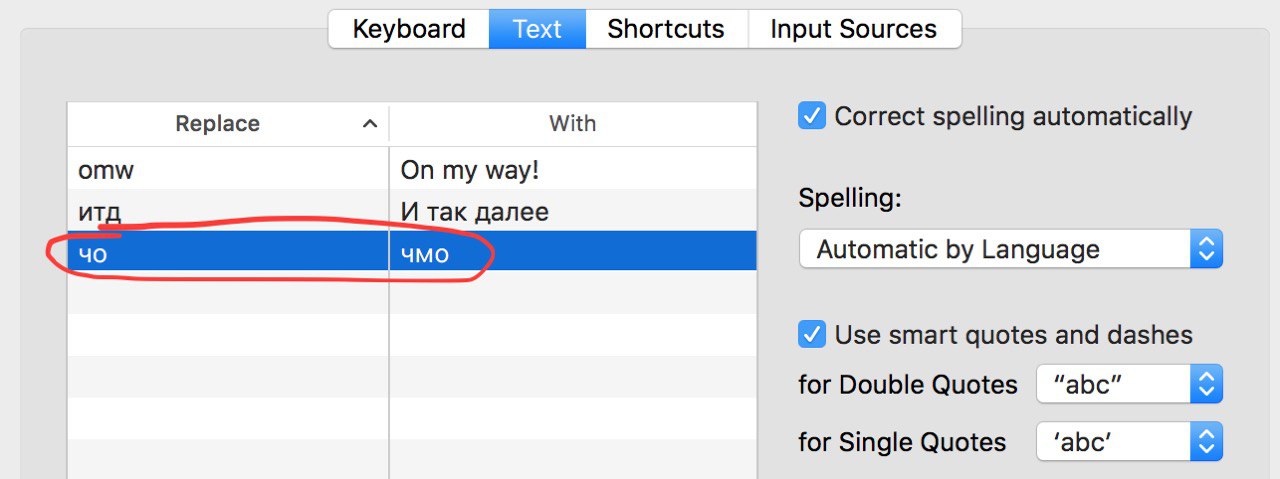
Task: Click the sort arrow in Replace header
Action: click(369, 124)
